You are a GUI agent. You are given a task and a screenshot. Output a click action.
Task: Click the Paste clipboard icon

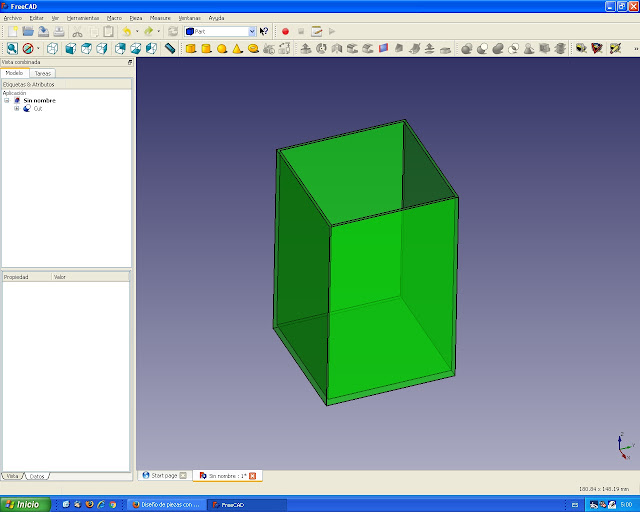click(x=109, y=31)
